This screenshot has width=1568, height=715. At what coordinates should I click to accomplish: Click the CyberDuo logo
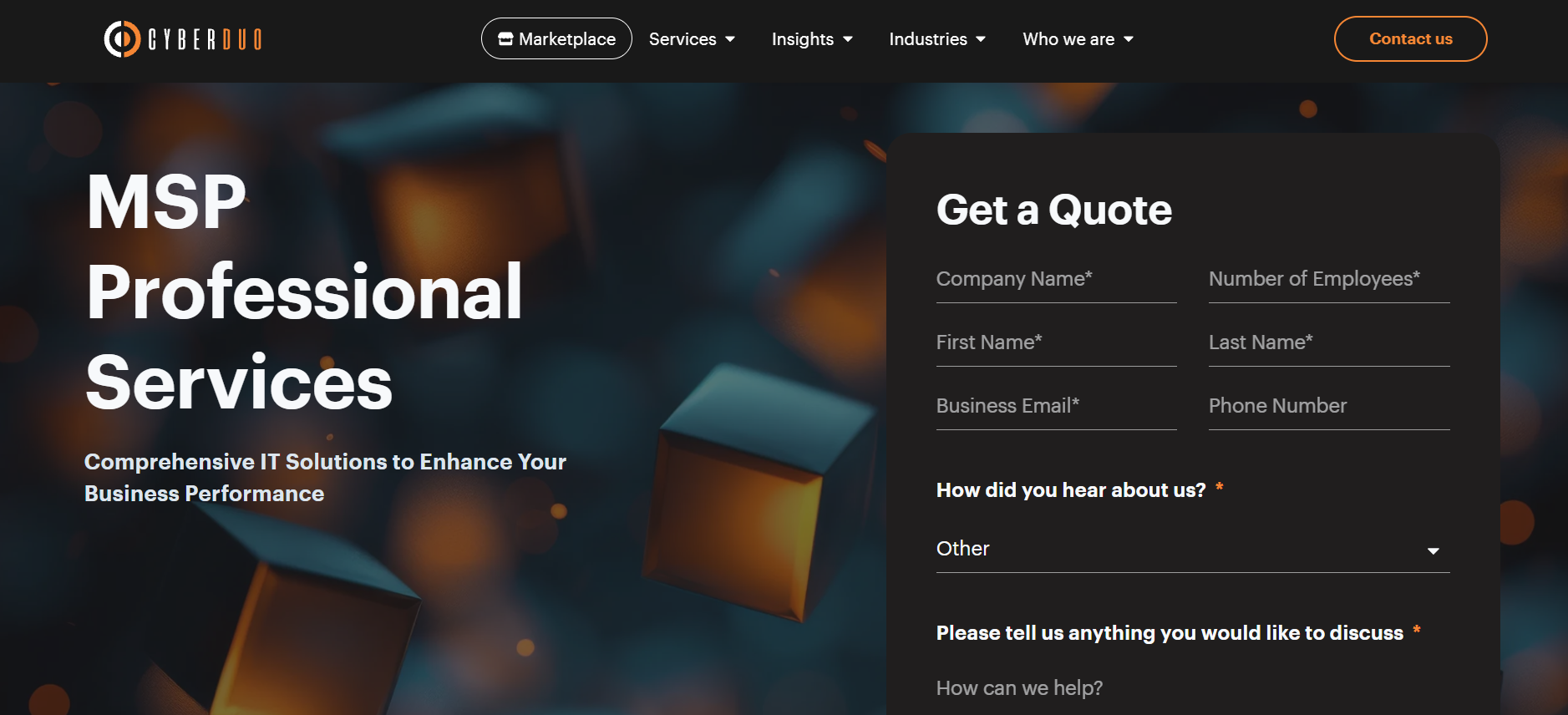[183, 39]
